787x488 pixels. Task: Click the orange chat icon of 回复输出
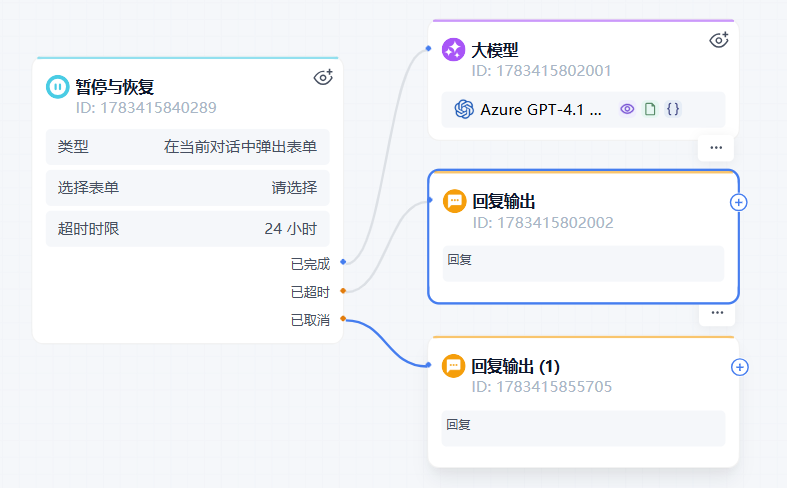pyautogui.click(x=454, y=201)
